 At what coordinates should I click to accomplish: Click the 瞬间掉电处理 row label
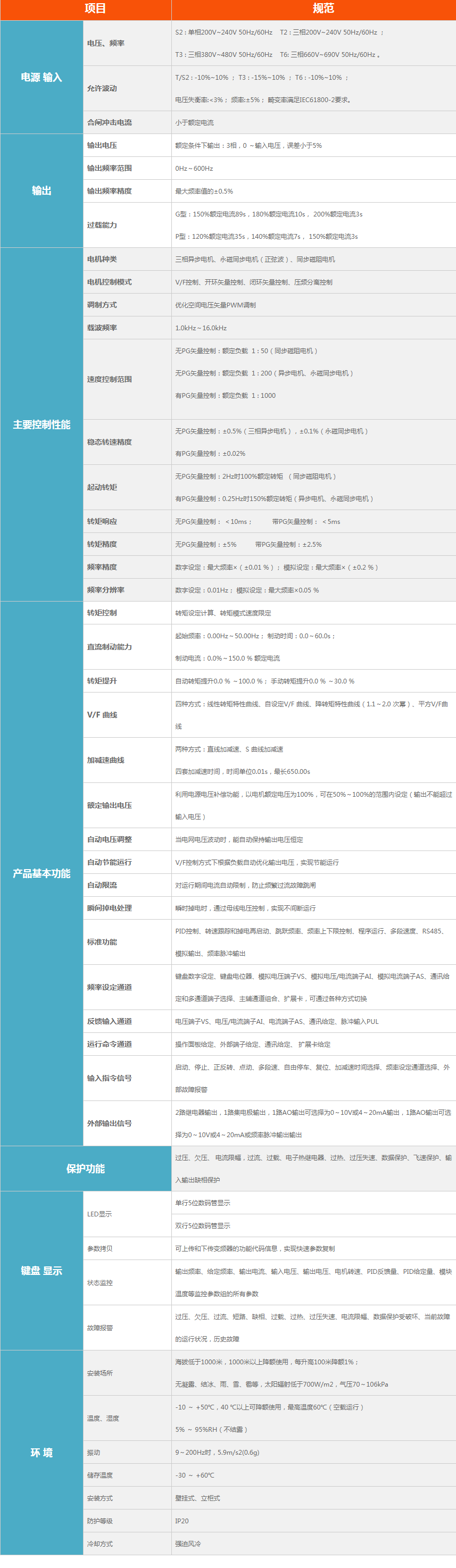click(x=109, y=907)
